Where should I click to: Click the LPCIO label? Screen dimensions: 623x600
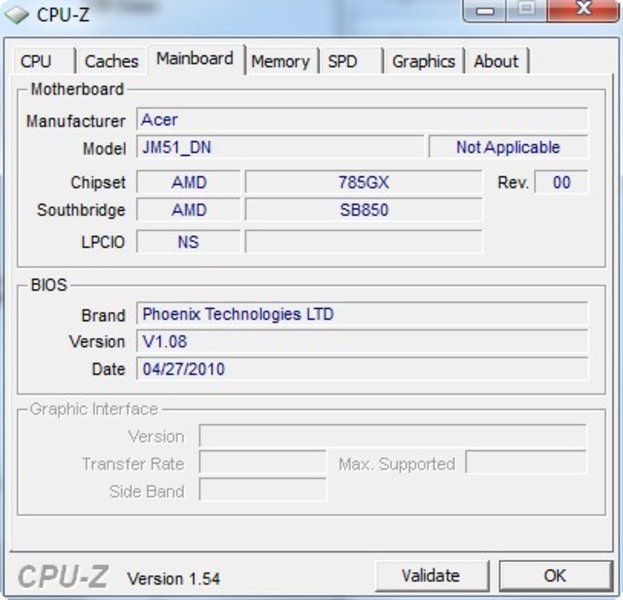[x=103, y=242]
